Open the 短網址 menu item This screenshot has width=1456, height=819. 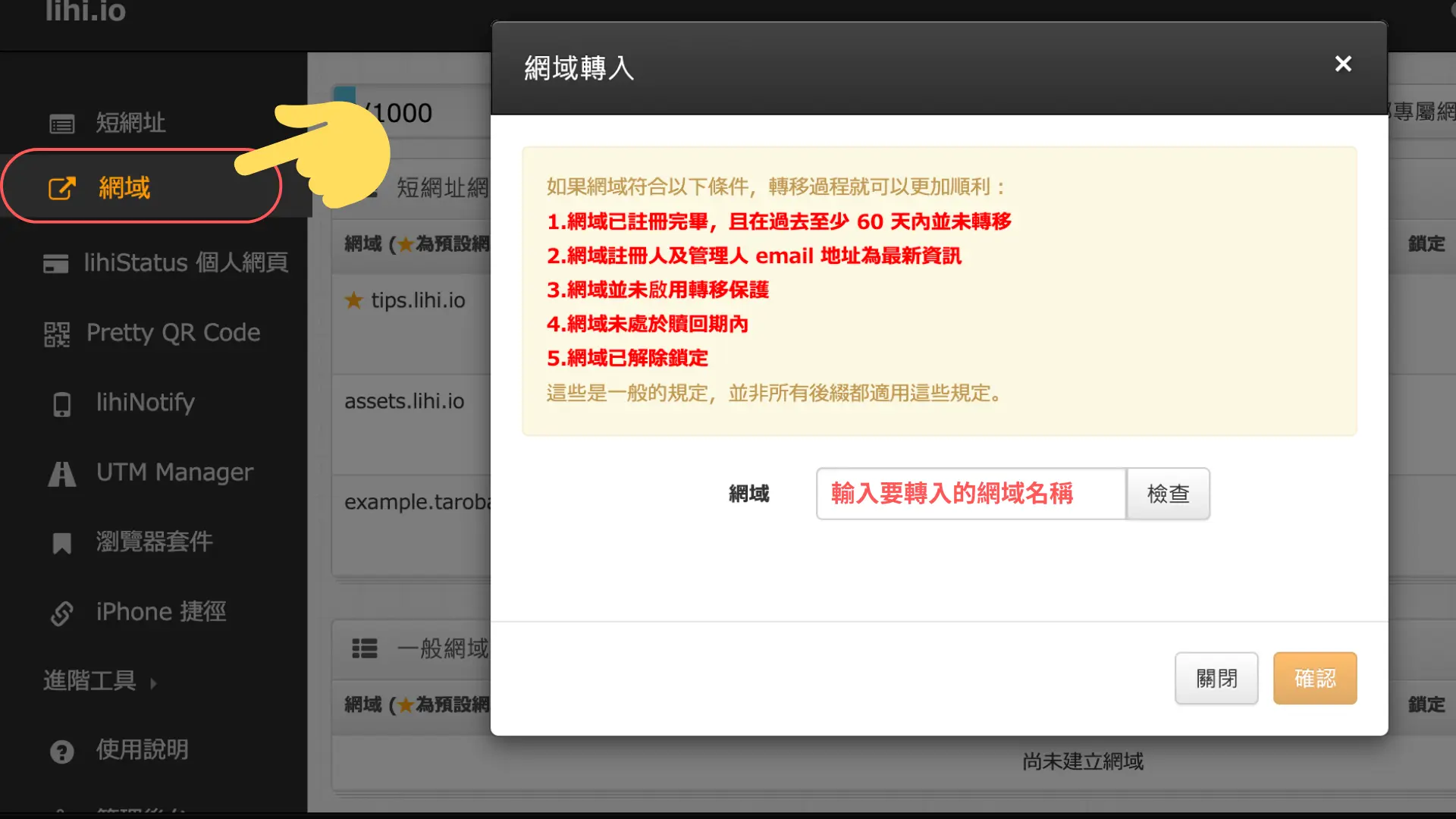point(130,123)
